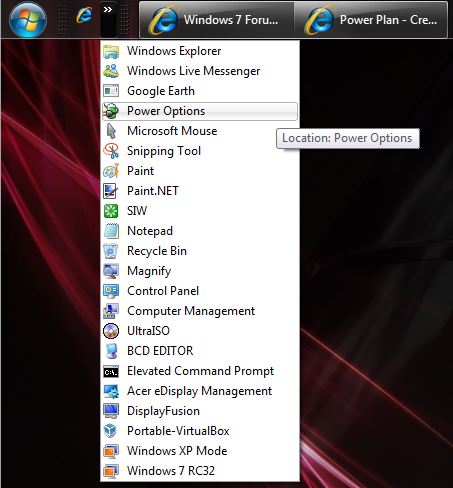Click the 'DisplayFusion' label
The height and width of the screenshot is (488, 453).
pyautogui.click(x=163, y=411)
